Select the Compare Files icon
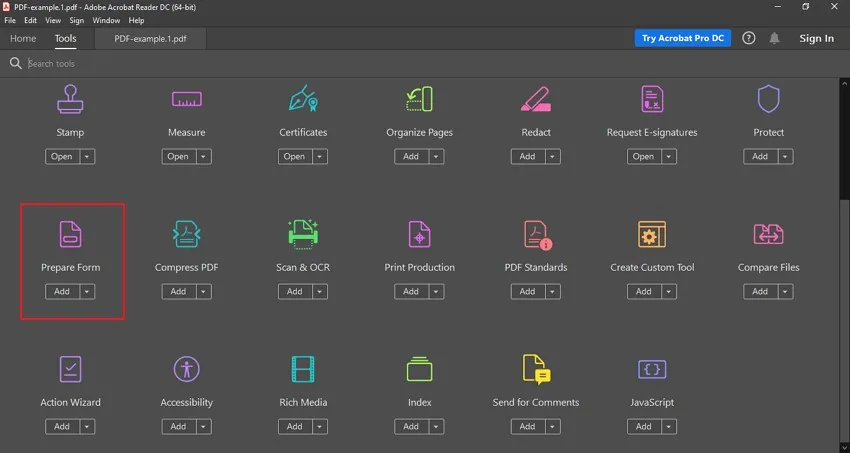This screenshot has width=850, height=453. pyautogui.click(x=768, y=234)
